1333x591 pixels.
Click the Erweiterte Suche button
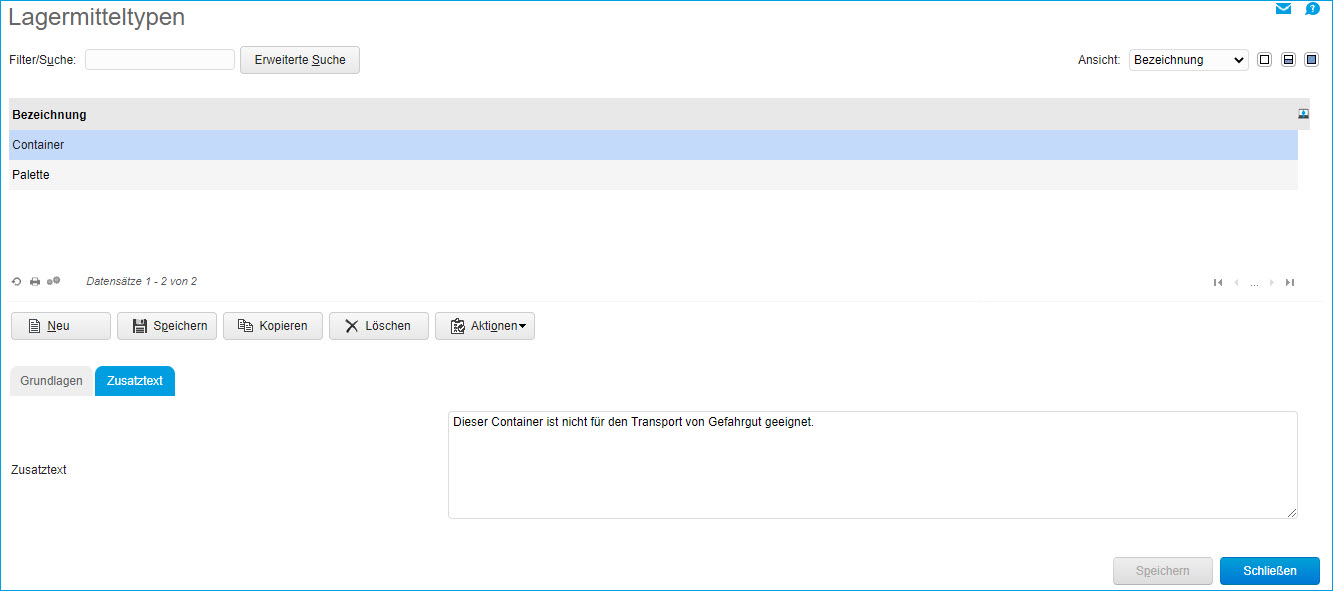[300, 60]
